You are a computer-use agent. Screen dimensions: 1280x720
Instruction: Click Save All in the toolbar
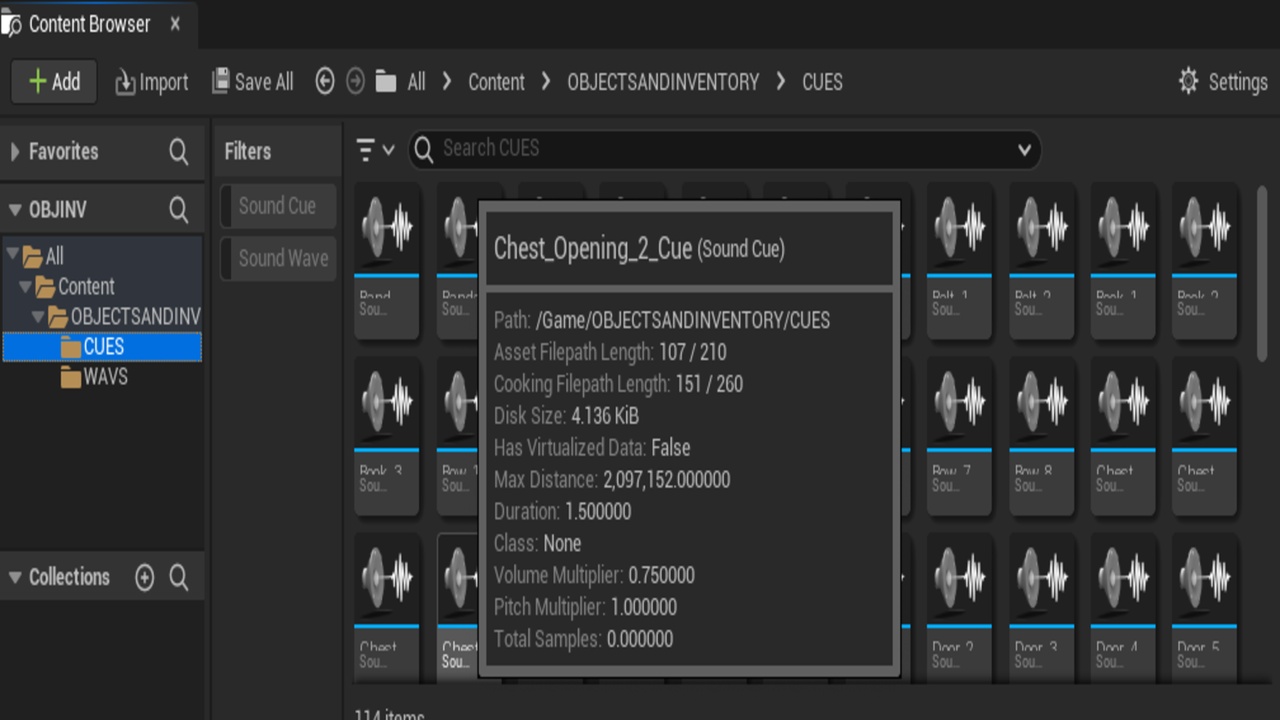[253, 82]
